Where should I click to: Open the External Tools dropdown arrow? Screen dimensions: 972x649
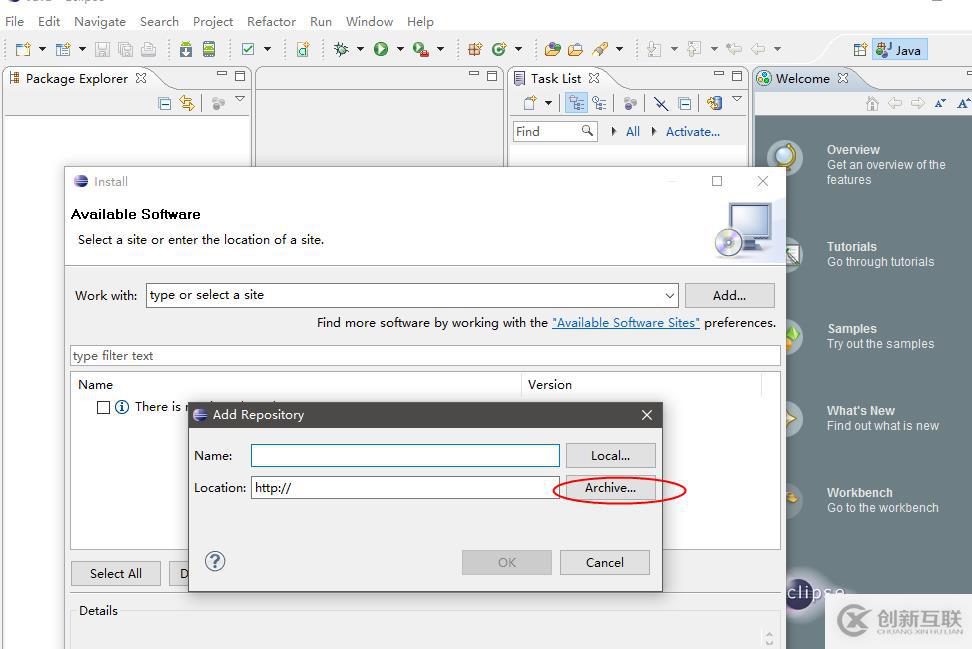(x=440, y=49)
